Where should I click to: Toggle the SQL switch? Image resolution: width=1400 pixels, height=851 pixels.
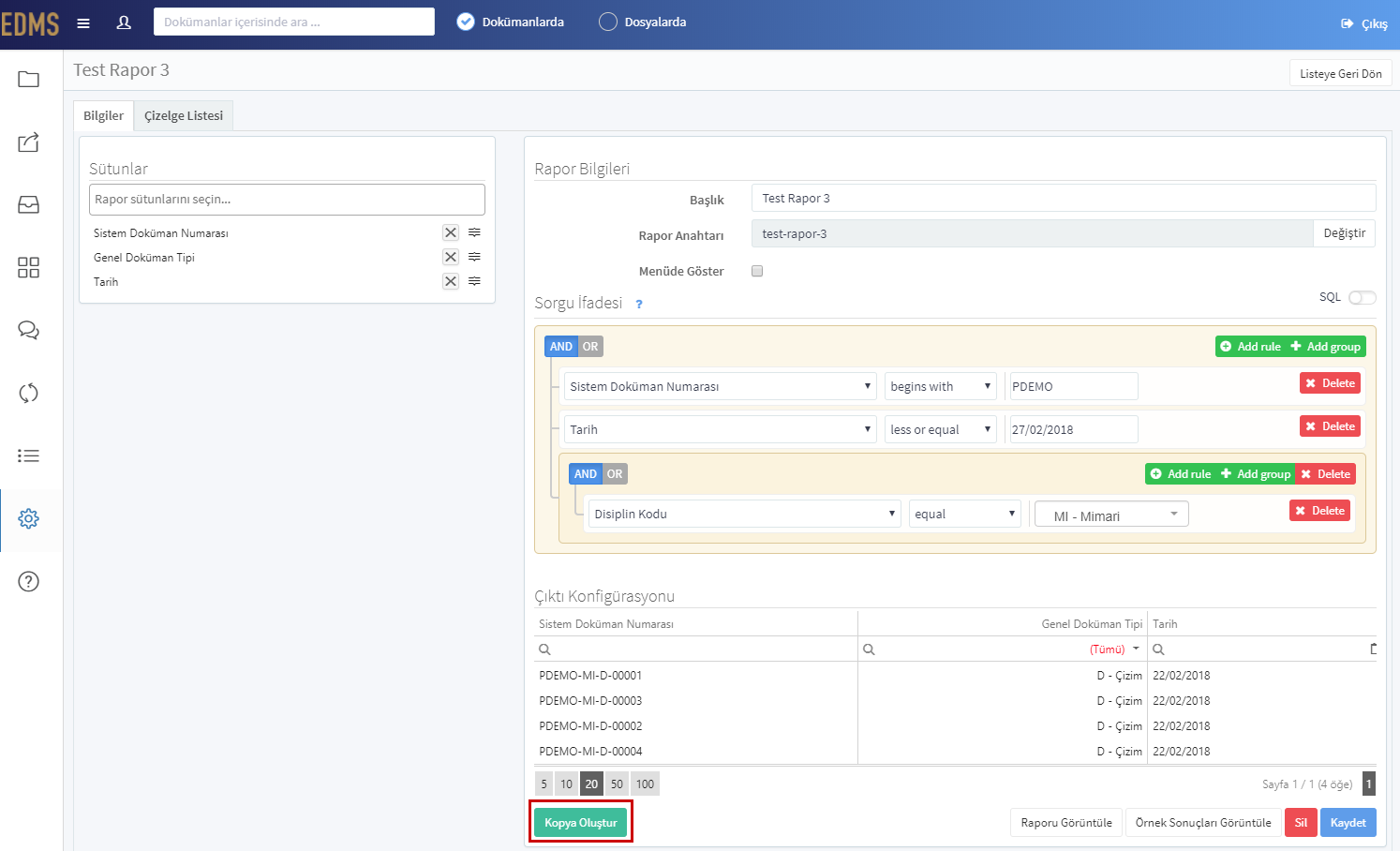pos(1363,297)
